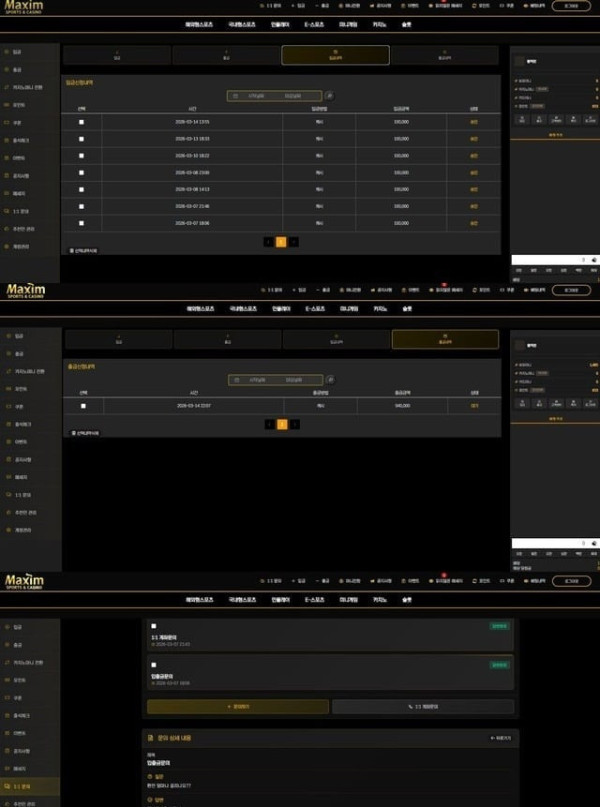The height and width of the screenshot is (807, 600).
Task: Click 뒤로가기 in the 문의 상세 내용 header
Action: point(501,738)
